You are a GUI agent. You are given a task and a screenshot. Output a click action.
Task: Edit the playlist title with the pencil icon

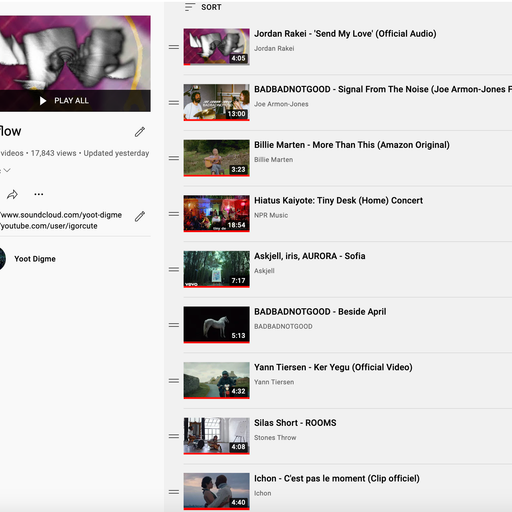pyautogui.click(x=140, y=132)
